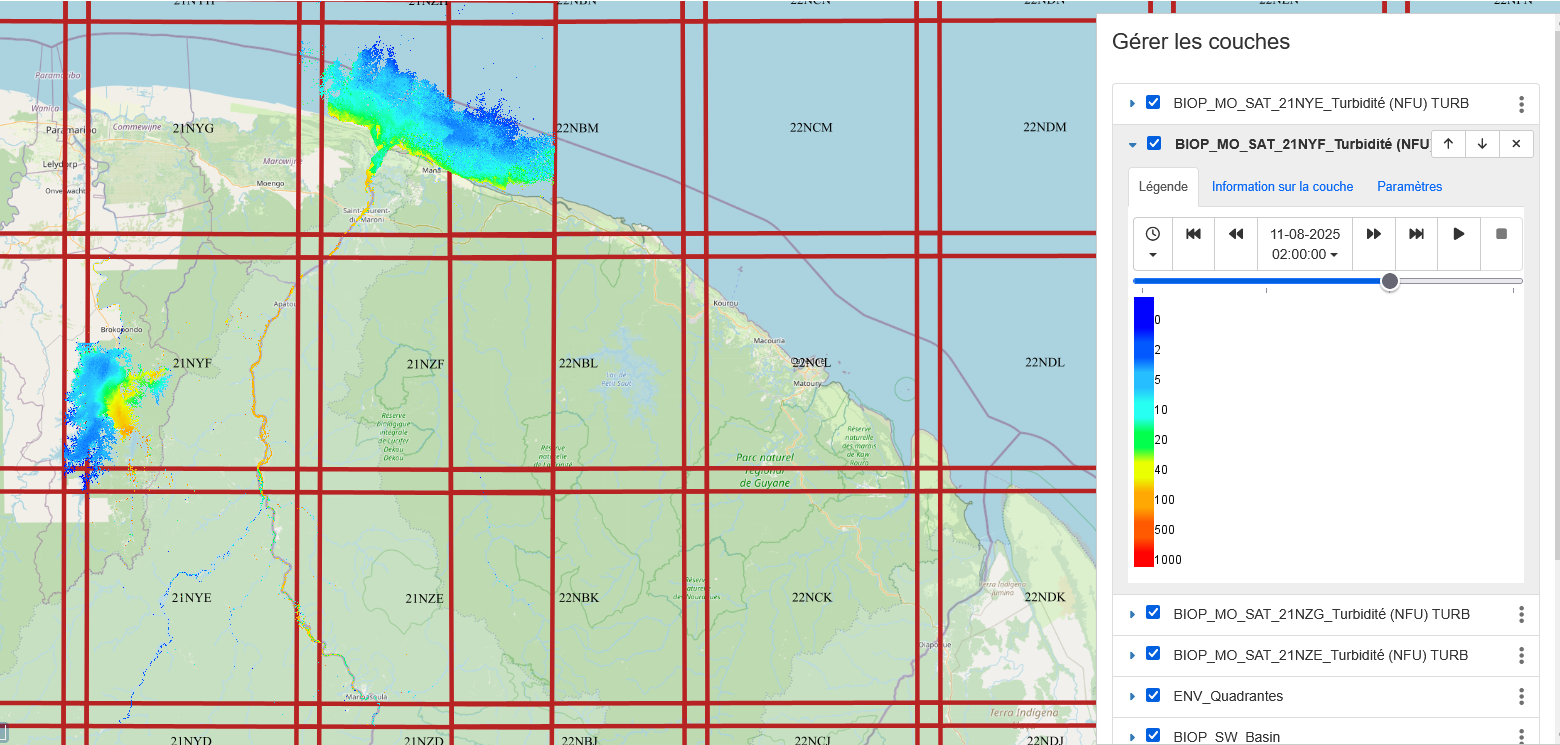Image resolution: width=1560 pixels, height=745 pixels.
Task: Click the clock icon in time controls
Action: tap(1153, 234)
